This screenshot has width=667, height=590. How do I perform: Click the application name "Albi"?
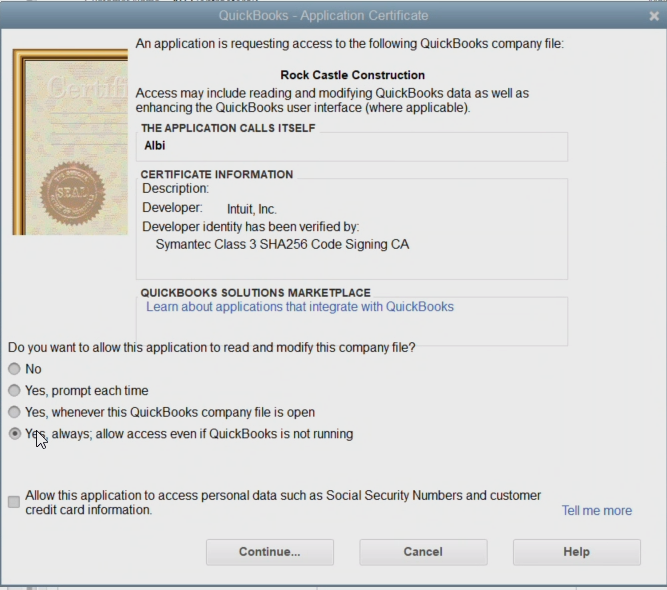pos(155,145)
